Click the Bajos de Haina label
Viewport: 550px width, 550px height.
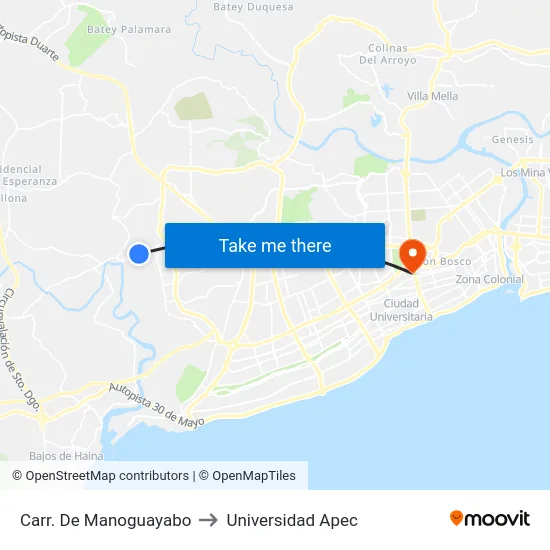click(x=66, y=456)
